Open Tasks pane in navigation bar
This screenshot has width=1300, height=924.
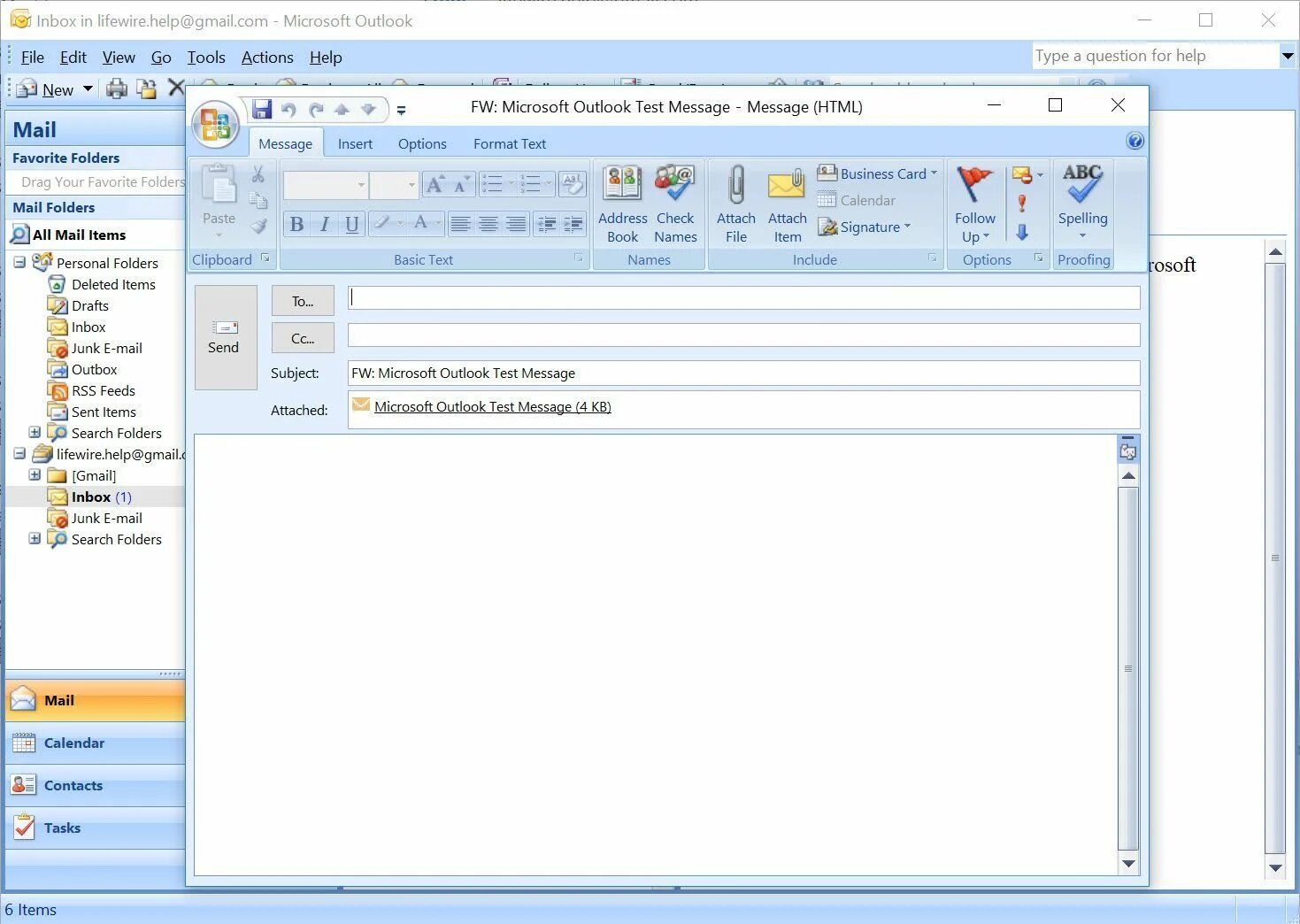click(x=95, y=828)
